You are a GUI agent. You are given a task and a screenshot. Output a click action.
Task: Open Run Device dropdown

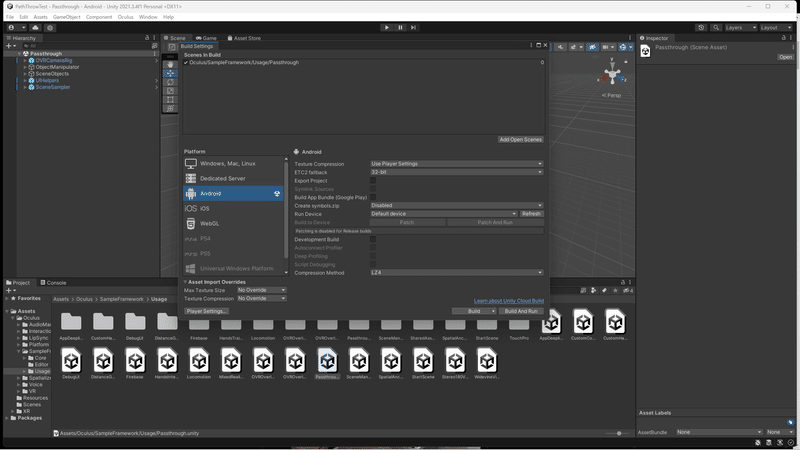click(x=444, y=214)
